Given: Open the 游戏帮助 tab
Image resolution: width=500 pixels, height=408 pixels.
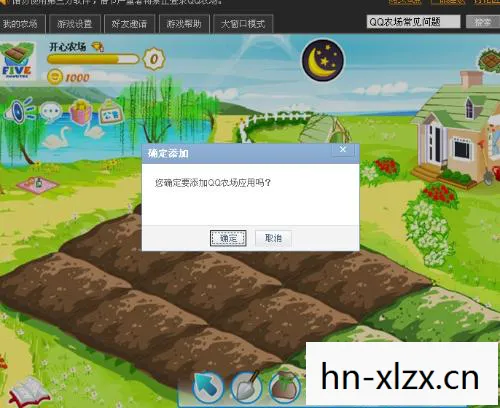Looking at the screenshot, I should coord(184,24).
